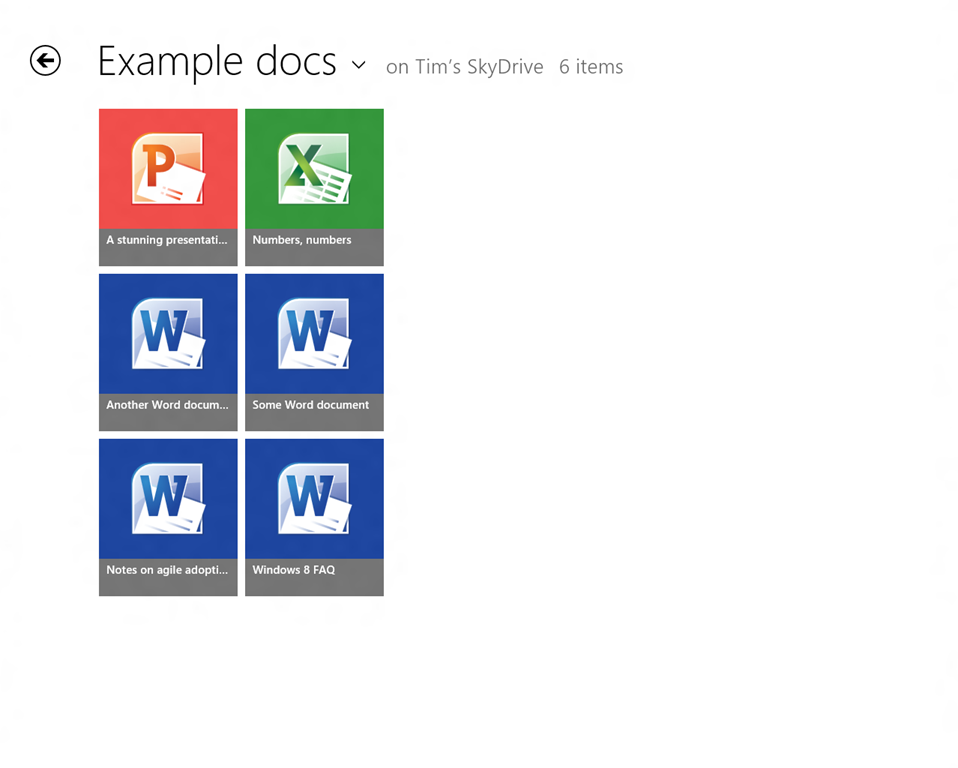Go back with the circled arrow button
The height and width of the screenshot is (768, 958).
(x=45, y=60)
